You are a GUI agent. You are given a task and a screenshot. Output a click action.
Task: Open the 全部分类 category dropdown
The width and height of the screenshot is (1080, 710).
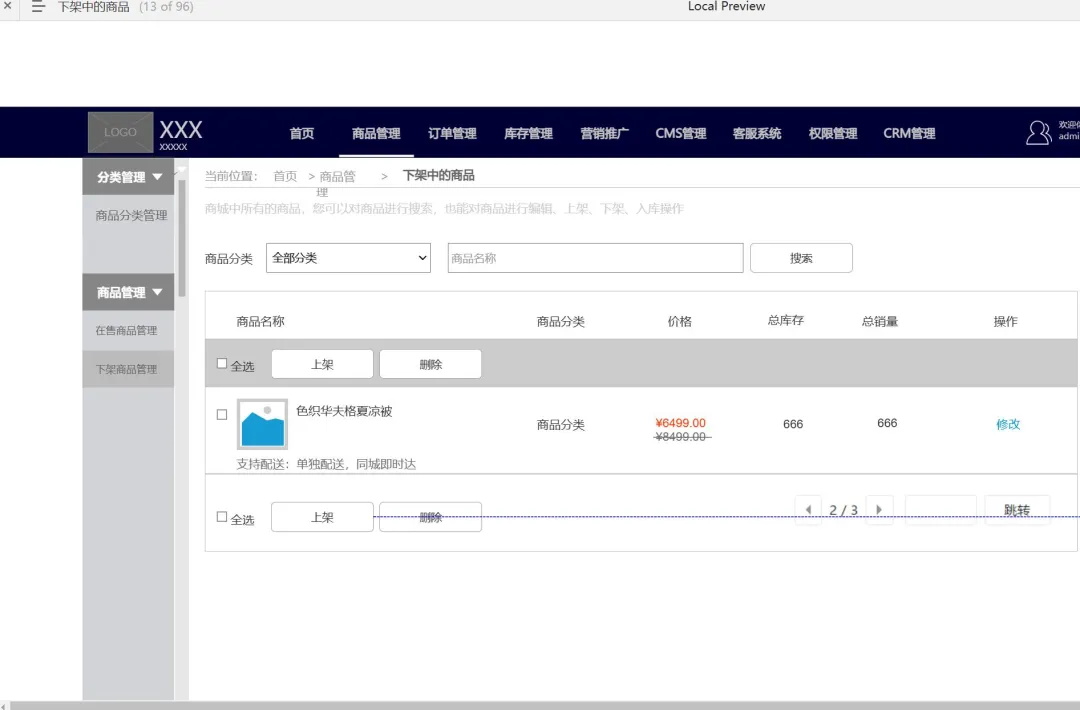pos(349,258)
